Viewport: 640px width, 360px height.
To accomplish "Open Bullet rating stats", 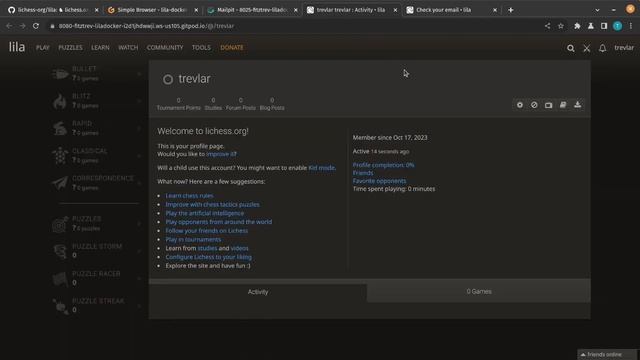I will (96, 73).
